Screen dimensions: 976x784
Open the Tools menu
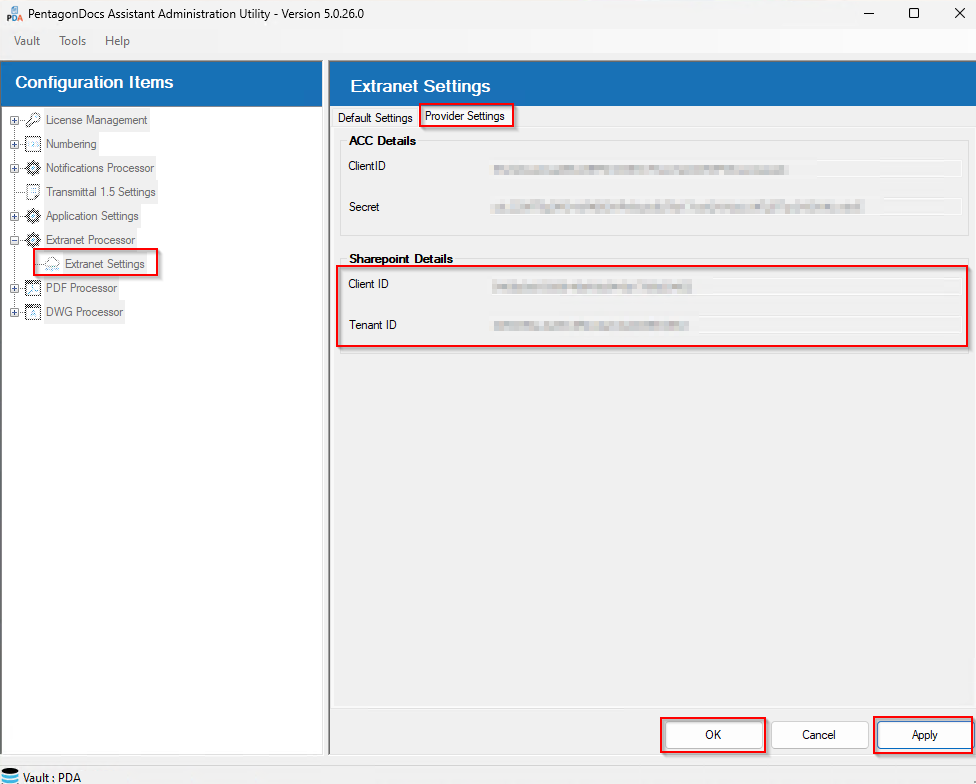click(72, 41)
